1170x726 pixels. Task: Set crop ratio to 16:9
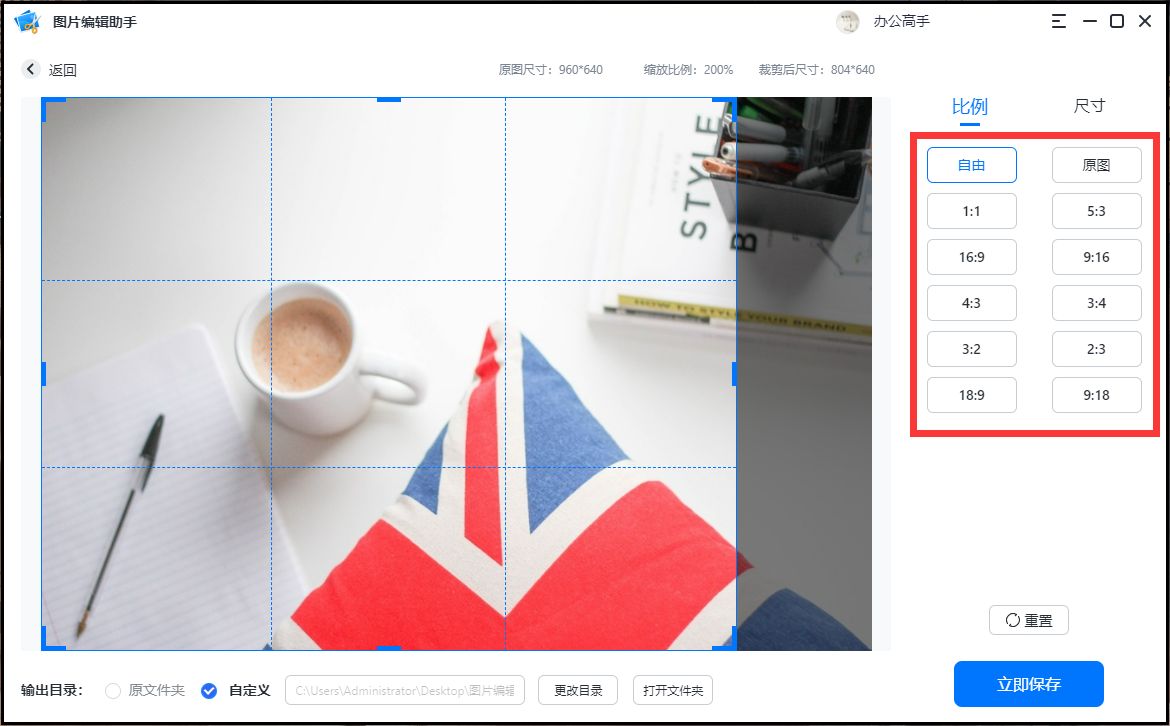point(971,257)
